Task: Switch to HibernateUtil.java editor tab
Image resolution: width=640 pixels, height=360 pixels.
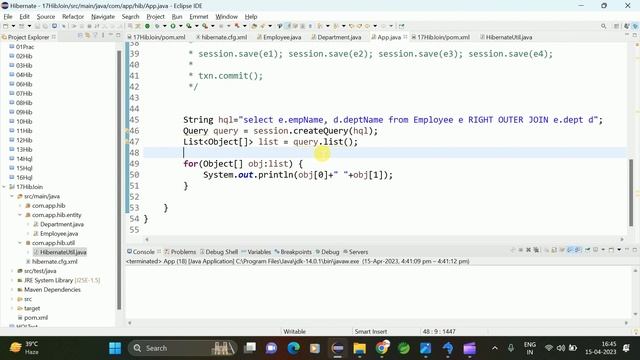Action: pos(506,37)
